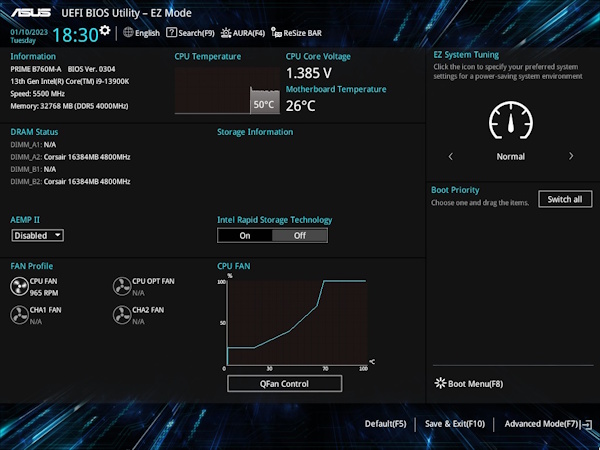
Task: Click the CHA2 FAN icon
Action: click(x=122, y=315)
